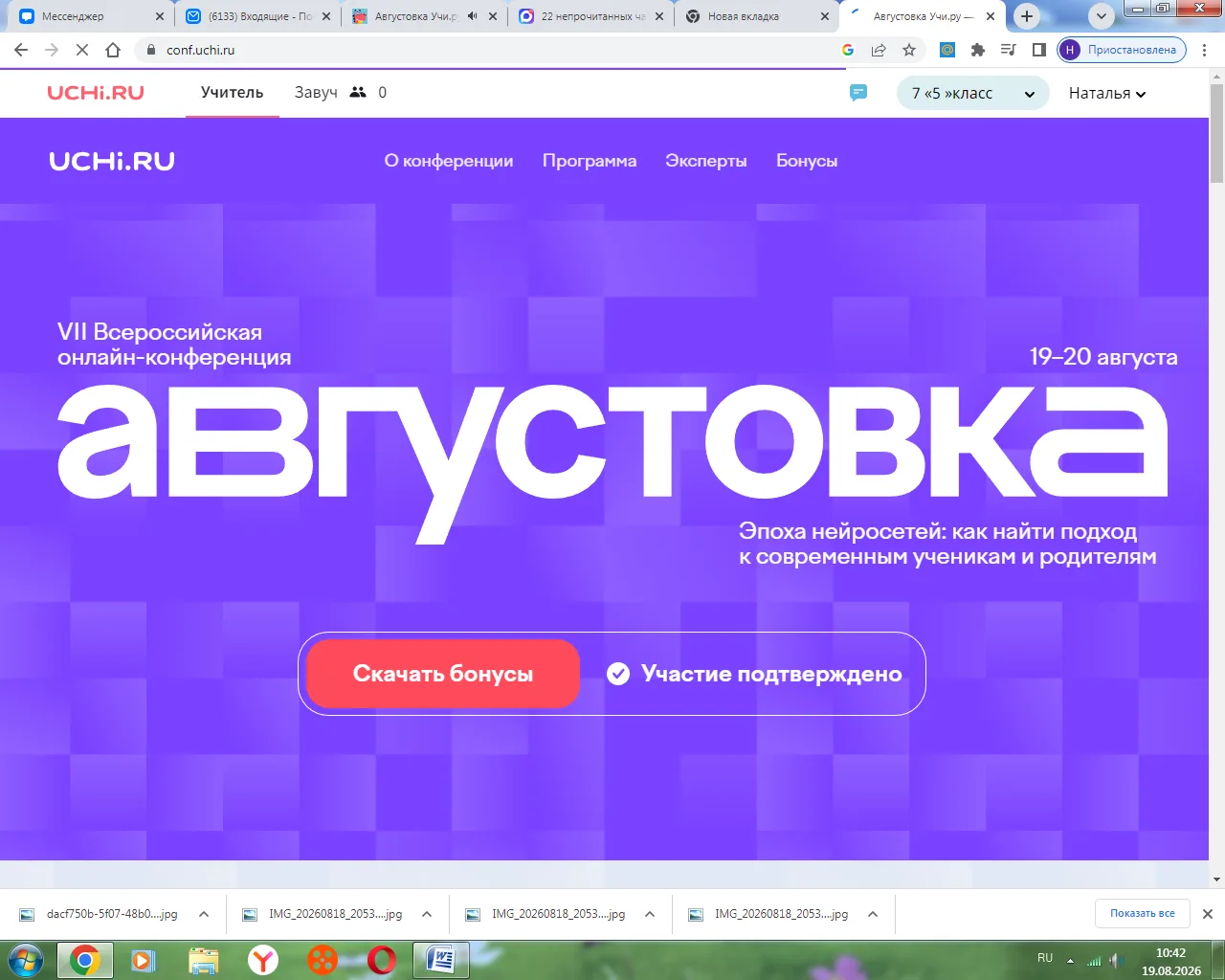Image resolution: width=1225 pixels, height=980 pixels.
Task: Click the RU language indicator in the tray
Action: 1045,958
